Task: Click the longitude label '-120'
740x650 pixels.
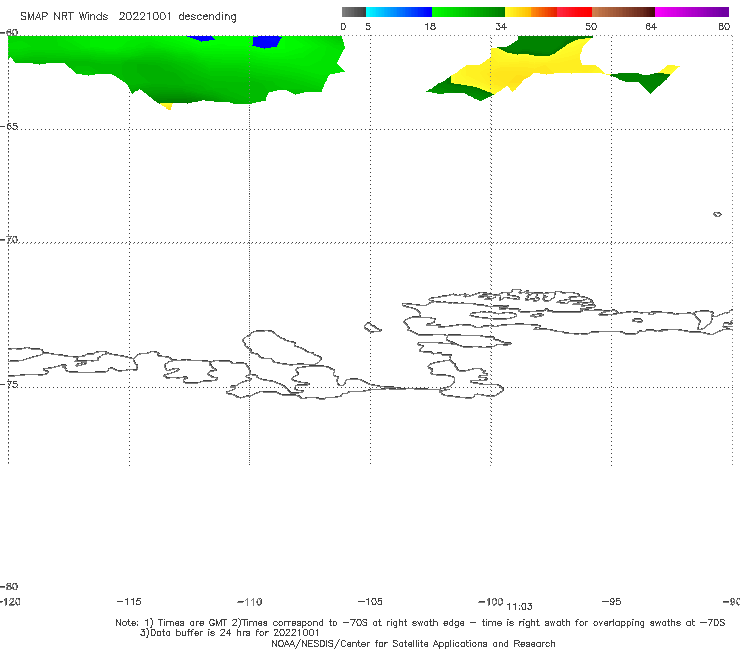Action: [x=10, y=601]
